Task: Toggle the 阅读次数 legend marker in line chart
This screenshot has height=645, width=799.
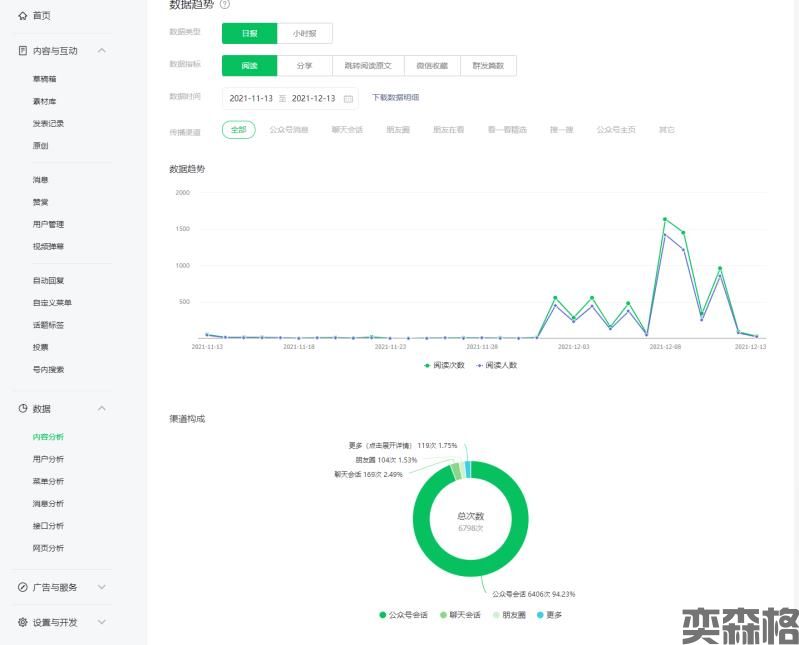Action: coord(428,365)
